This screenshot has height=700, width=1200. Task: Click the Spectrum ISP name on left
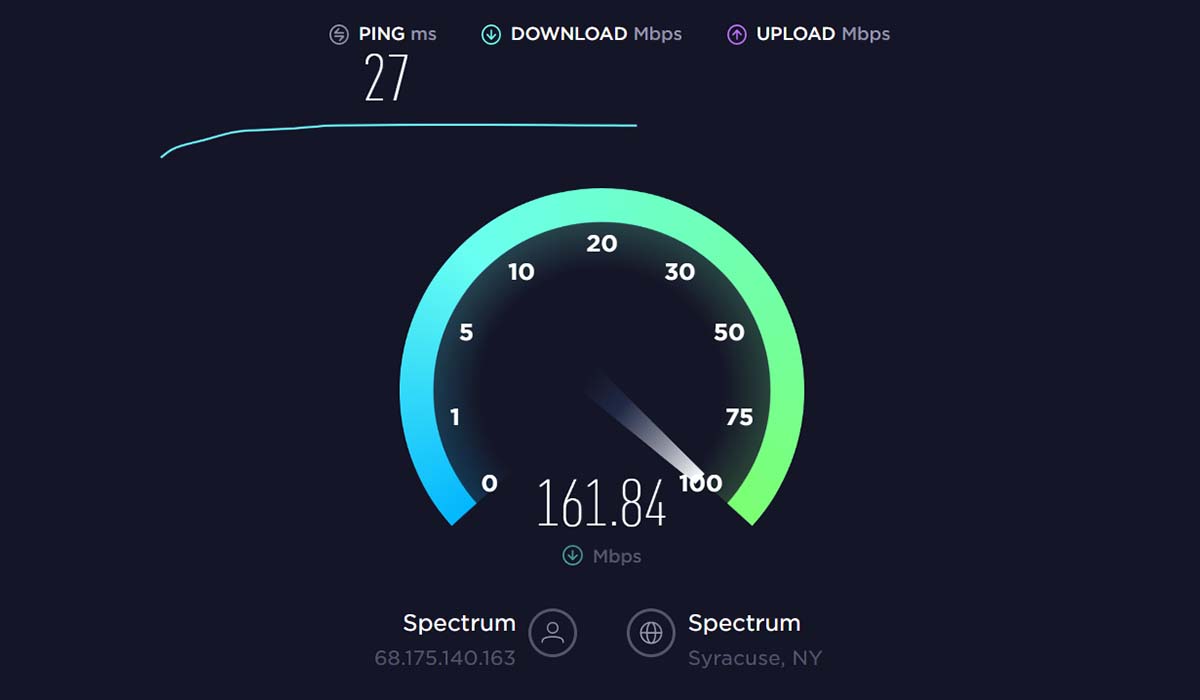pyautogui.click(x=459, y=623)
